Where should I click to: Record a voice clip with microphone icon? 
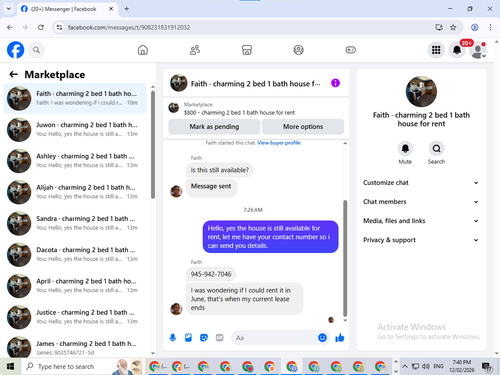173,338
